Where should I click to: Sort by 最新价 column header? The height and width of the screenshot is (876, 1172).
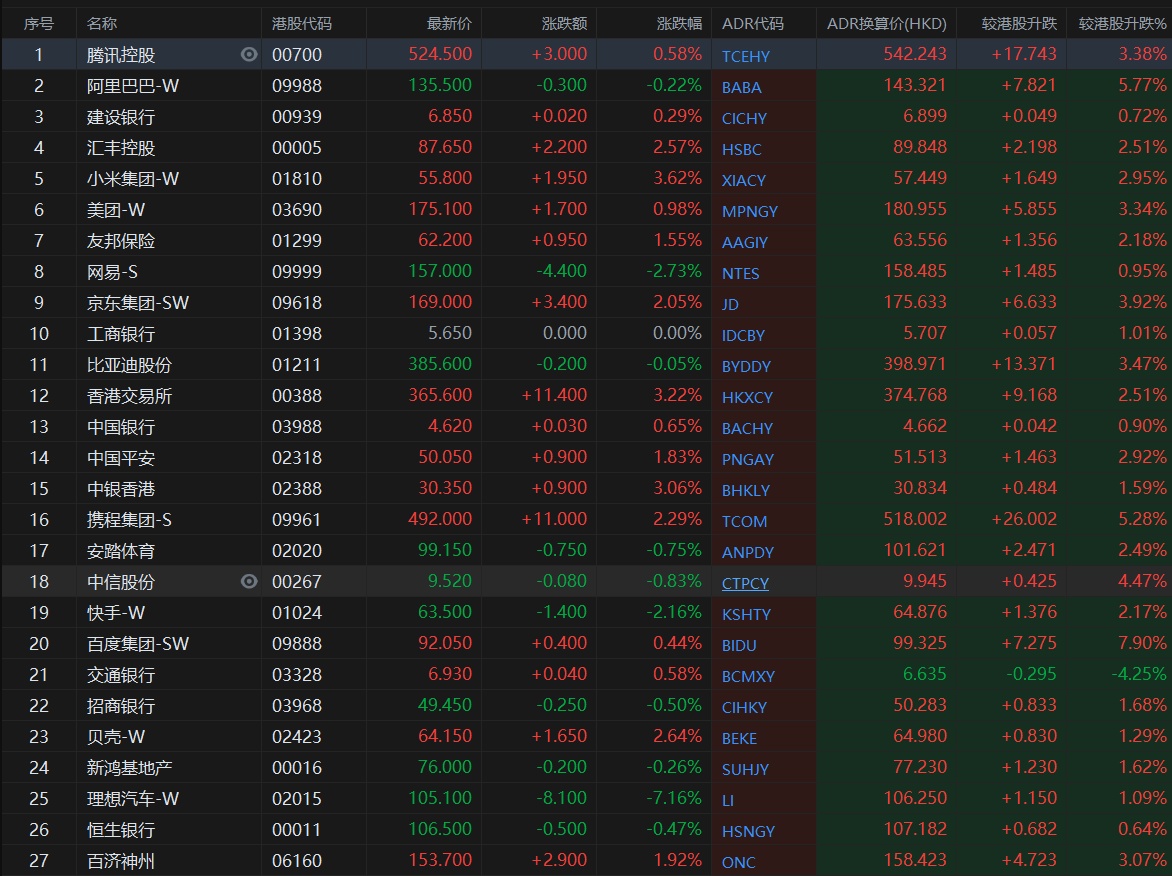coord(449,23)
